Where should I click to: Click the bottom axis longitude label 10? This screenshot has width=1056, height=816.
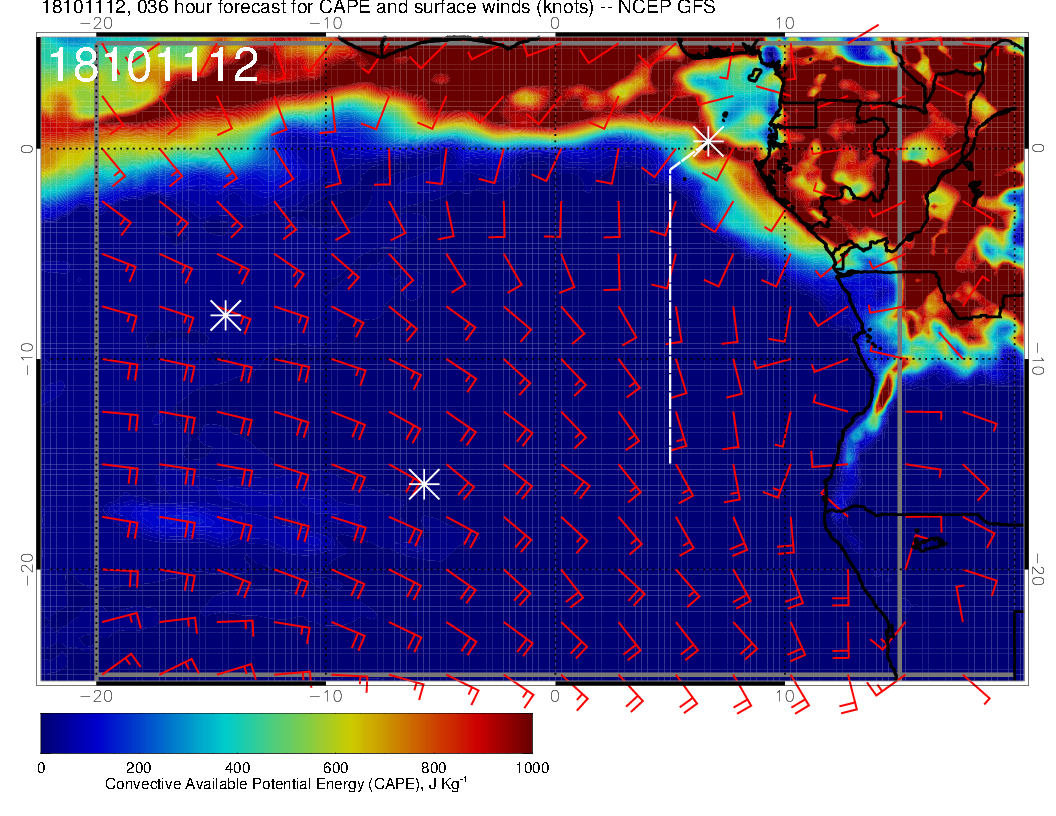tap(785, 696)
